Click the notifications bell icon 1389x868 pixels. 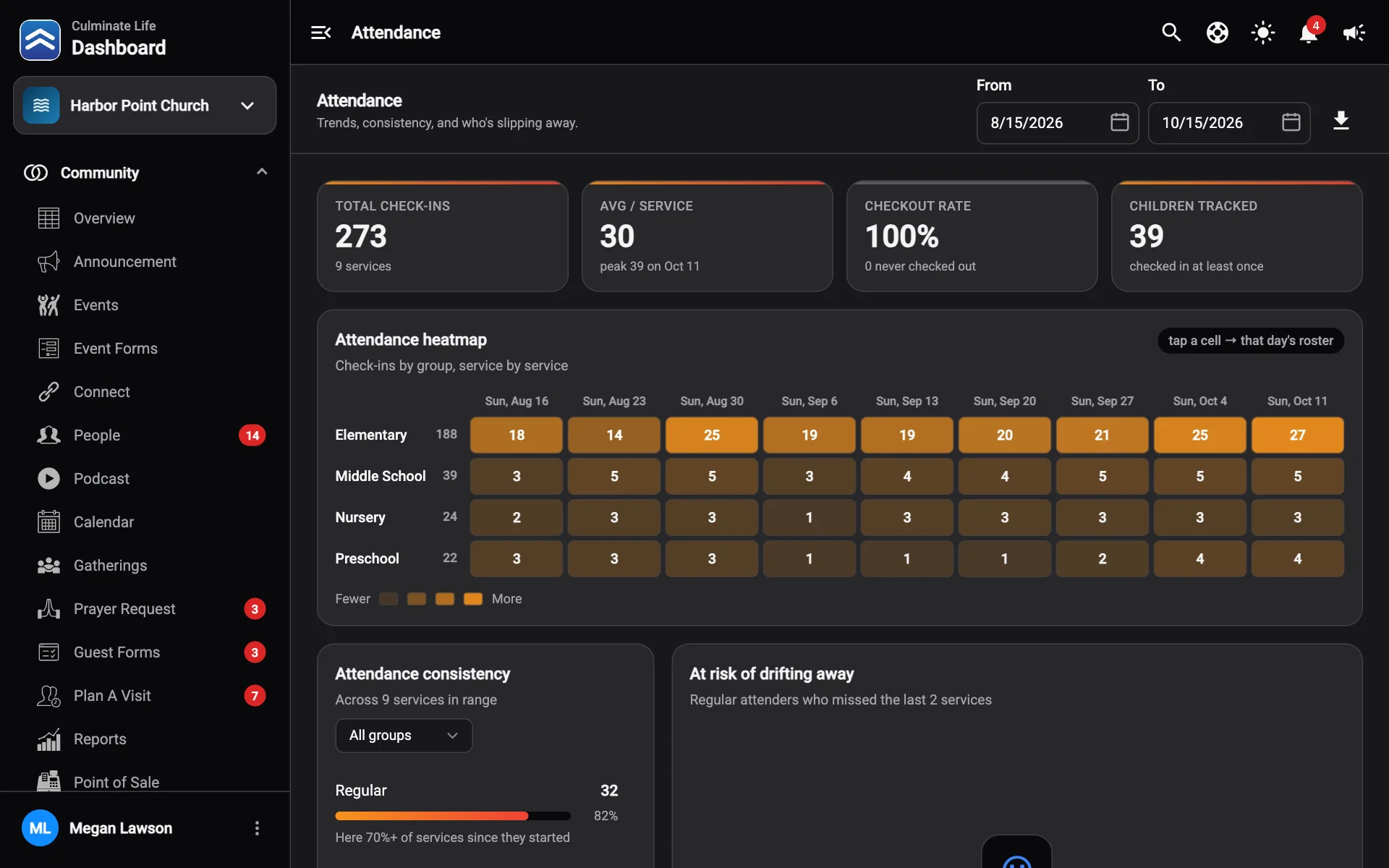[x=1309, y=33]
